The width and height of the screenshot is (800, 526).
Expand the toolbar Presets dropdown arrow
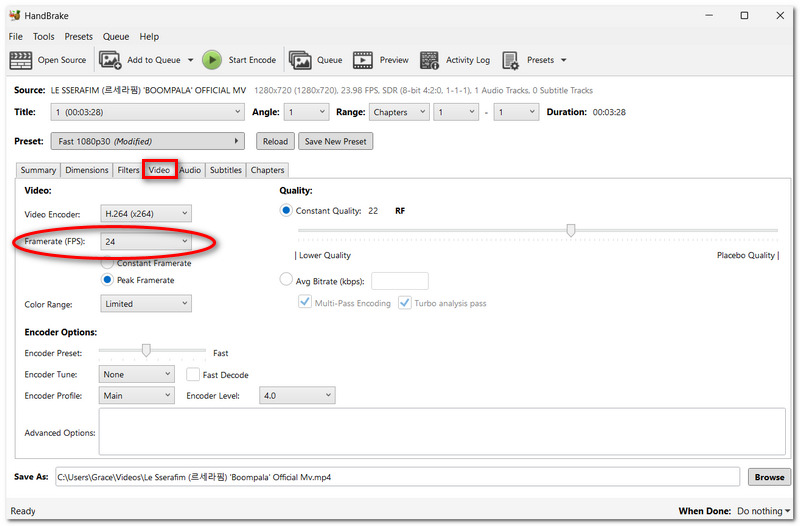tap(564, 60)
